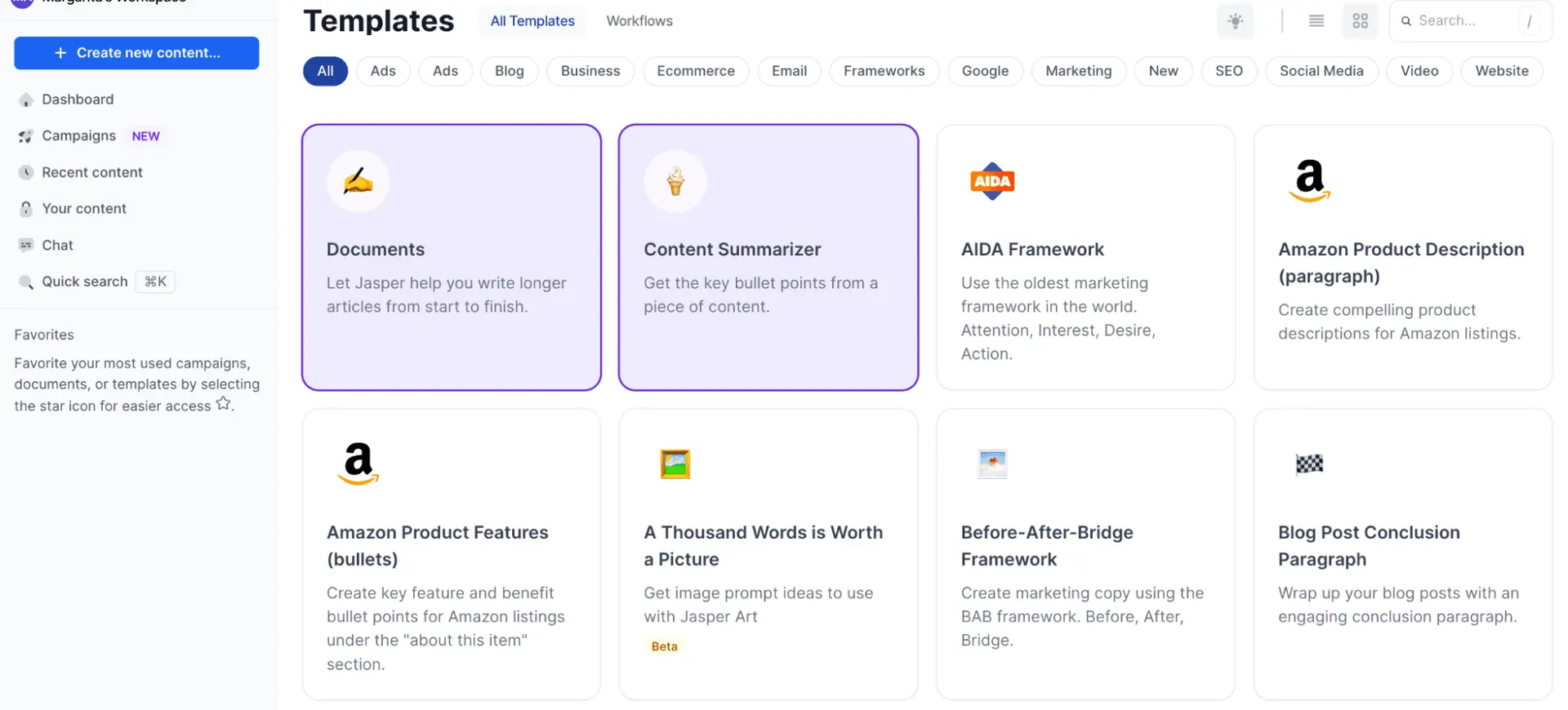Click the Favorites heading

pyautogui.click(x=44, y=335)
